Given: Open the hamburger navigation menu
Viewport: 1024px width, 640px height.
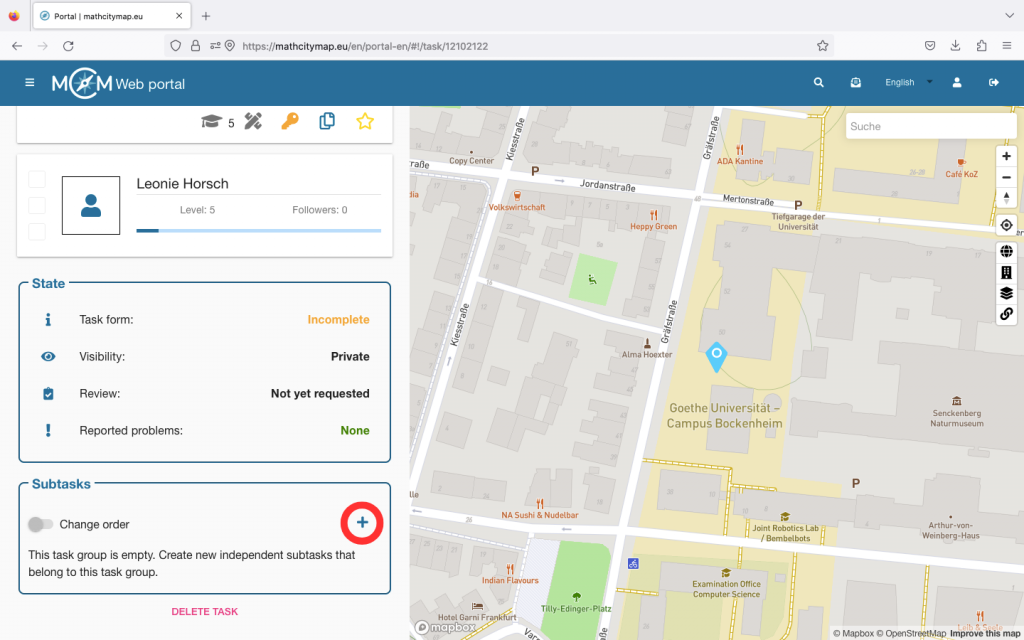Looking at the screenshot, I should [x=30, y=83].
